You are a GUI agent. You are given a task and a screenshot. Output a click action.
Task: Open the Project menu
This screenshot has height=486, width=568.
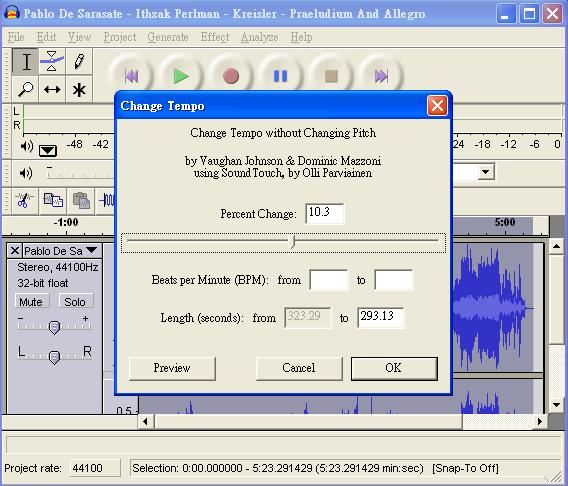tap(120, 37)
